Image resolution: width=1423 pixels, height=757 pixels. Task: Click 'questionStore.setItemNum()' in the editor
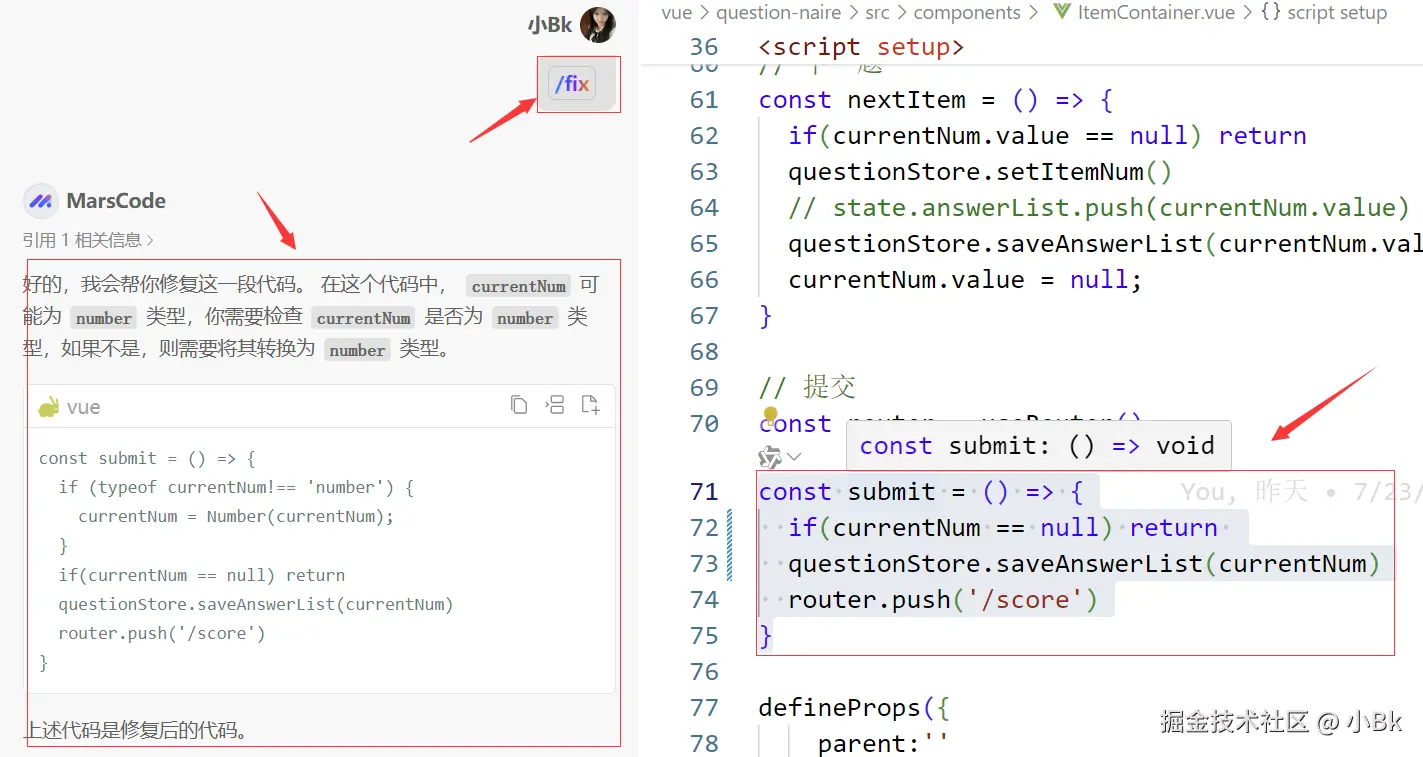(980, 171)
